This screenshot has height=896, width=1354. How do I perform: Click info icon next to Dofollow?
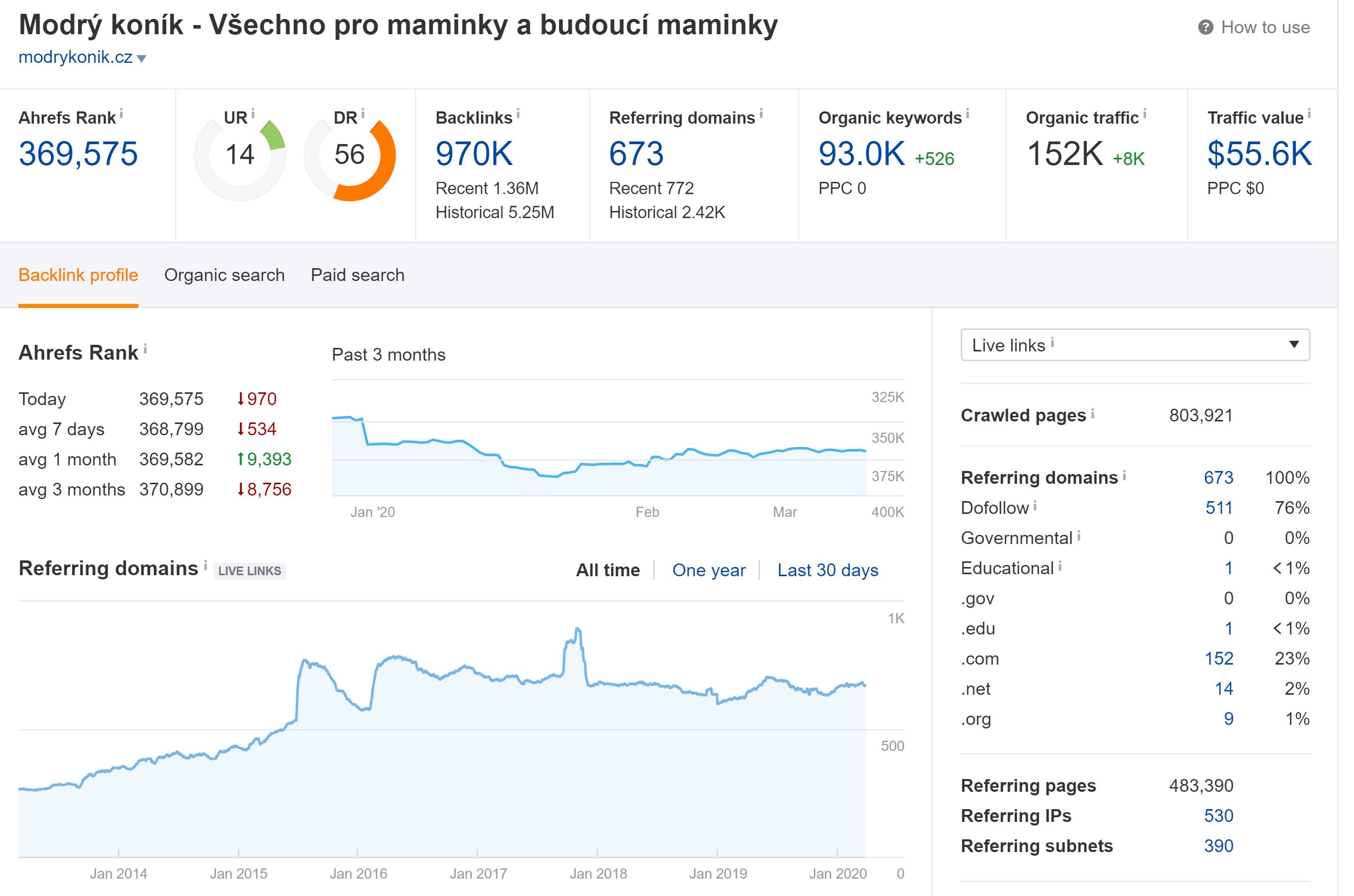[1035, 505]
